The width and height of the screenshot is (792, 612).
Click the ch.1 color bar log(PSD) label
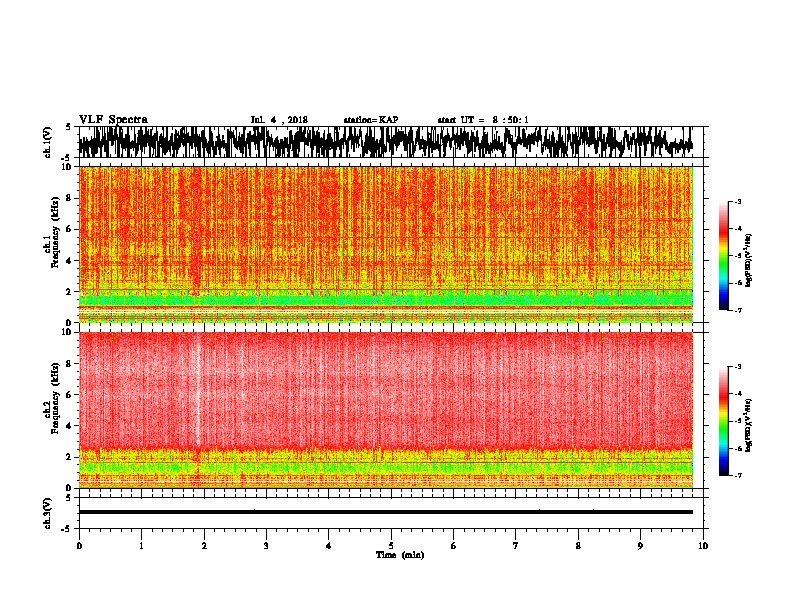tap(749, 260)
